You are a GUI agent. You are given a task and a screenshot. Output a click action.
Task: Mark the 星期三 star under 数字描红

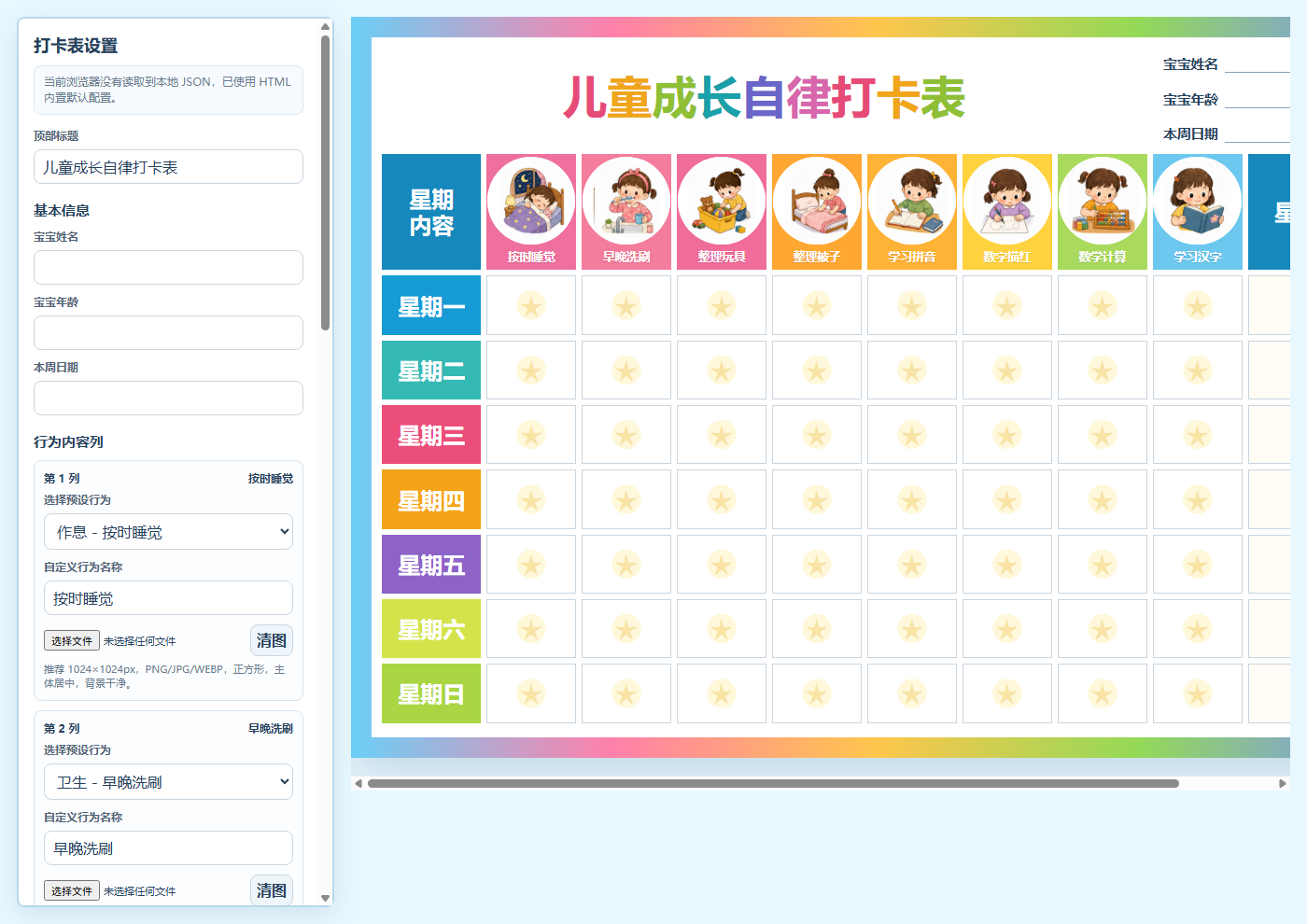[1007, 435]
